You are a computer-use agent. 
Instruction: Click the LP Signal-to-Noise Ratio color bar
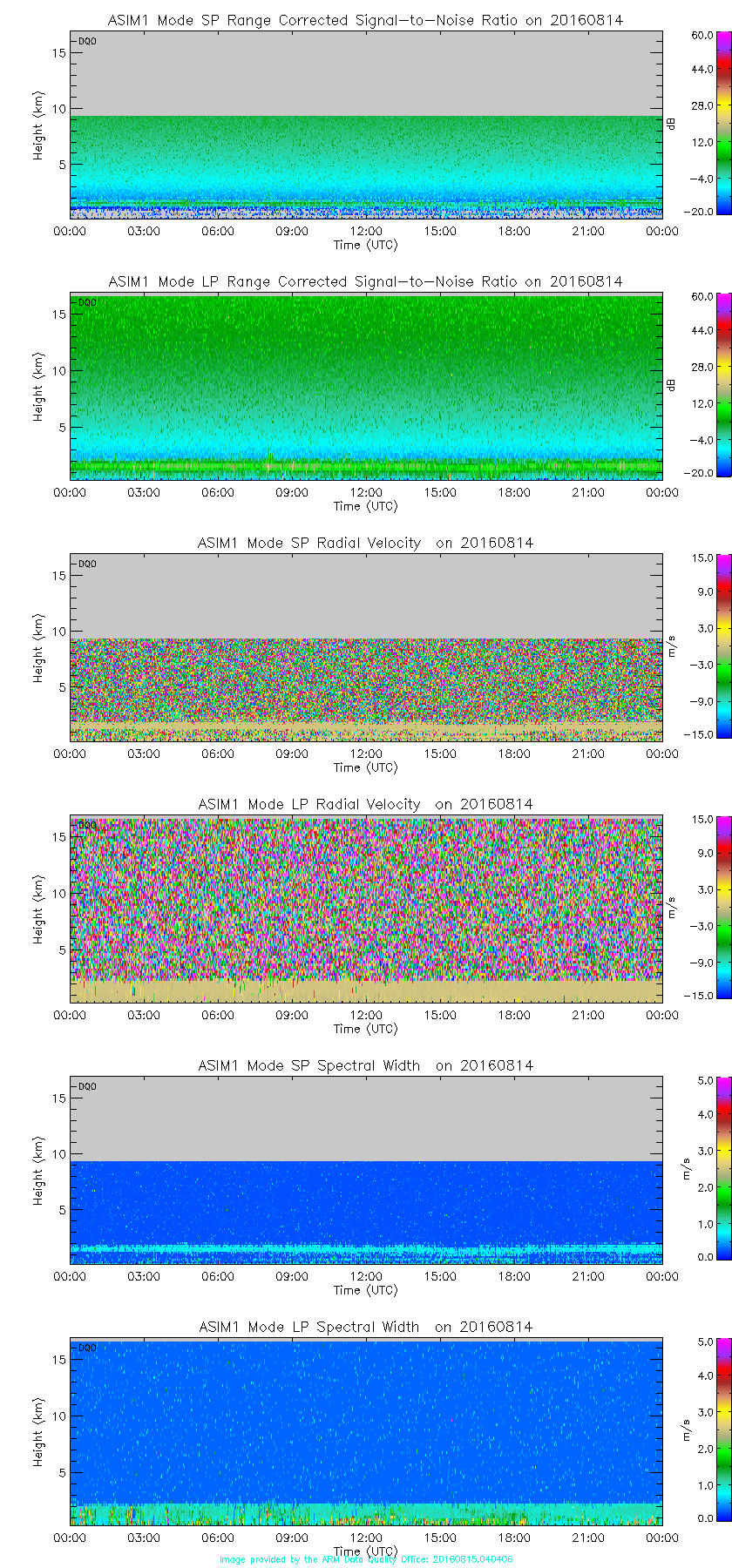pyautogui.click(x=701, y=384)
